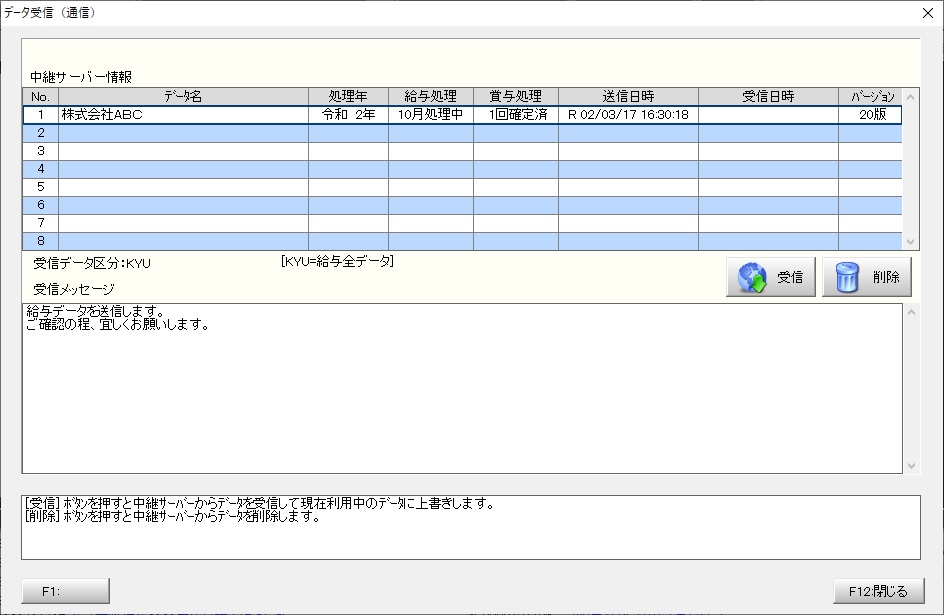Image resolution: width=944 pixels, height=615 pixels.
Task: Click the 賞与処理 column header
Action: pyautogui.click(x=516, y=96)
